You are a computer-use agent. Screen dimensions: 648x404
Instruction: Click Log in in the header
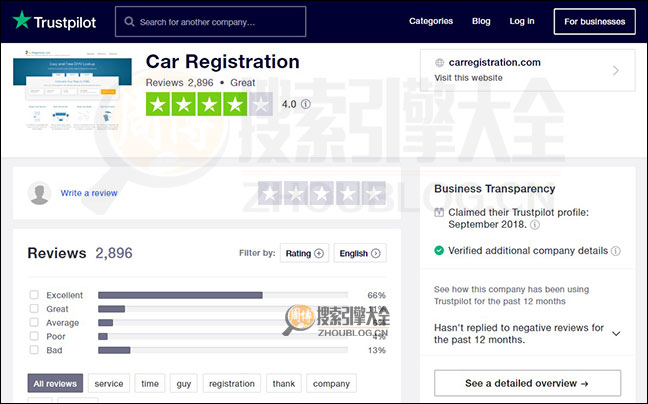pos(522,21)
